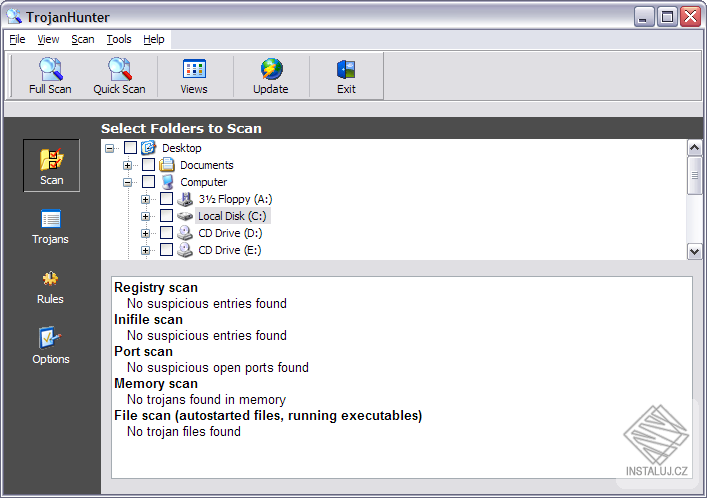Open the Trojans sidebar panel
This screenshot has height=498, width=707.
50,226
